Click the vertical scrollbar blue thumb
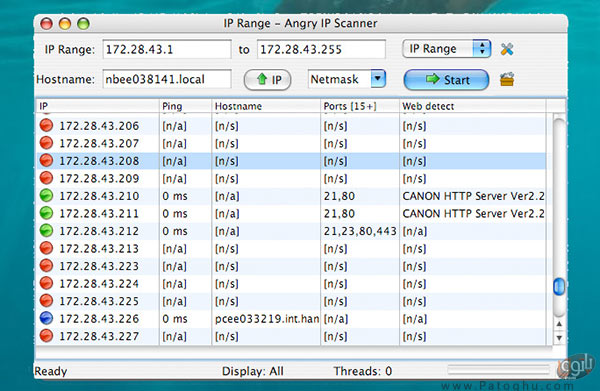This screenshot has height=391, width=600. [559, 287]
